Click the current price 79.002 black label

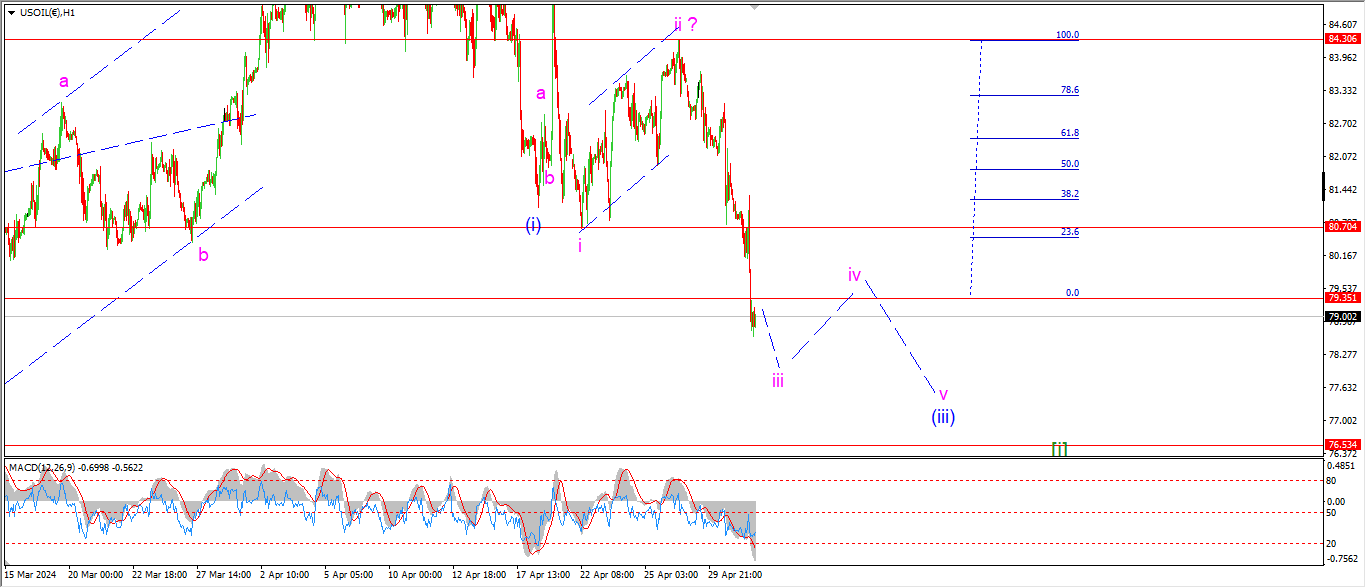[1340, 317]
